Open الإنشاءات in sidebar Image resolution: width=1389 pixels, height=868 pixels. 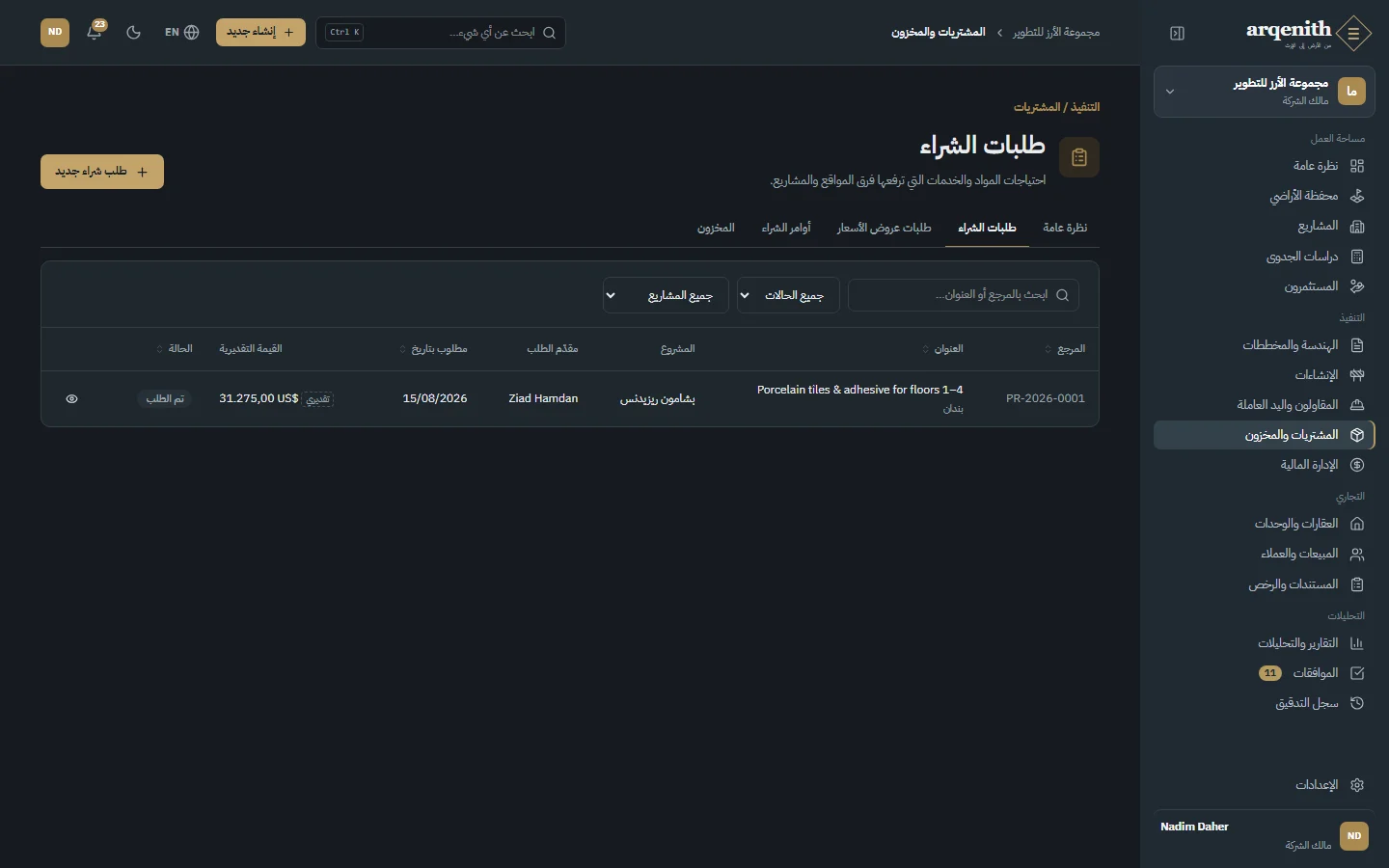[1265, 375]
